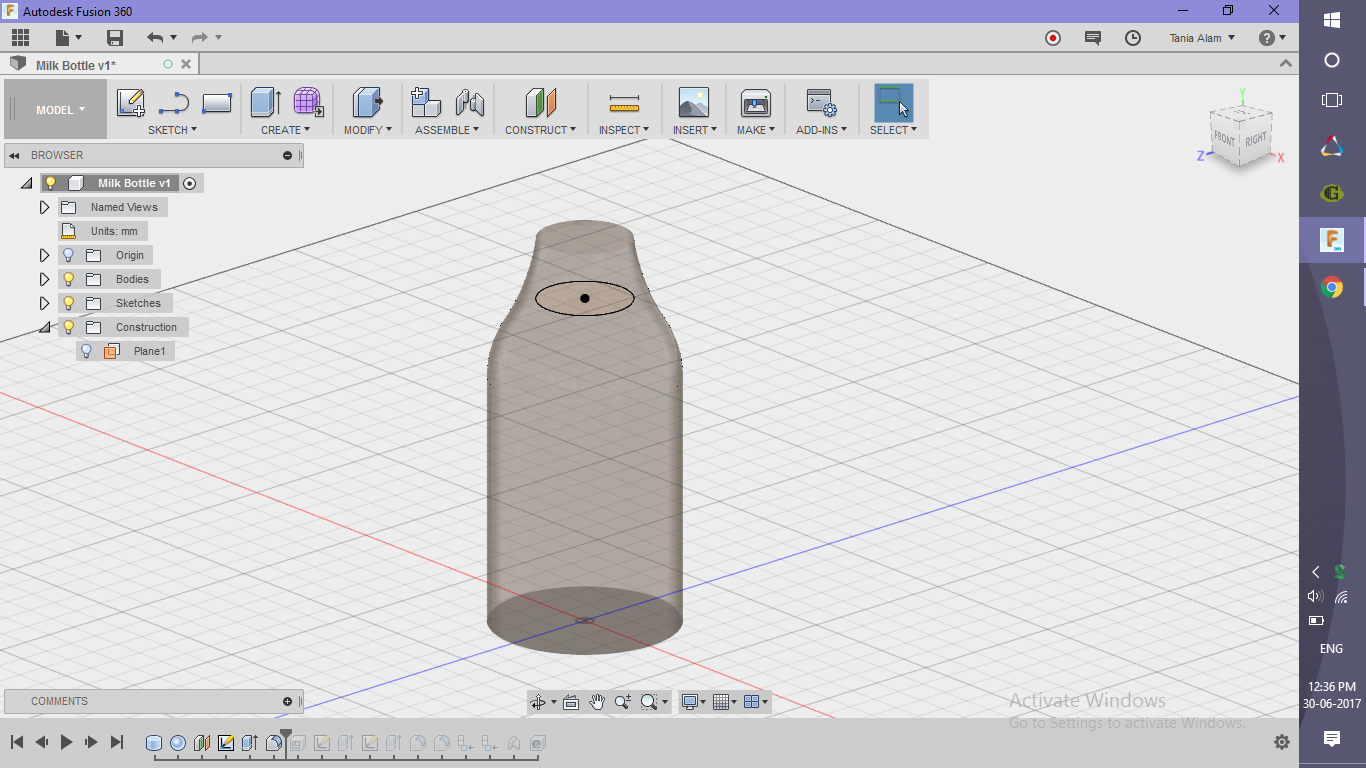Screen dimensions: 1366x768
Task: Open Display Settings monitor dropdown
Action: 693,702
